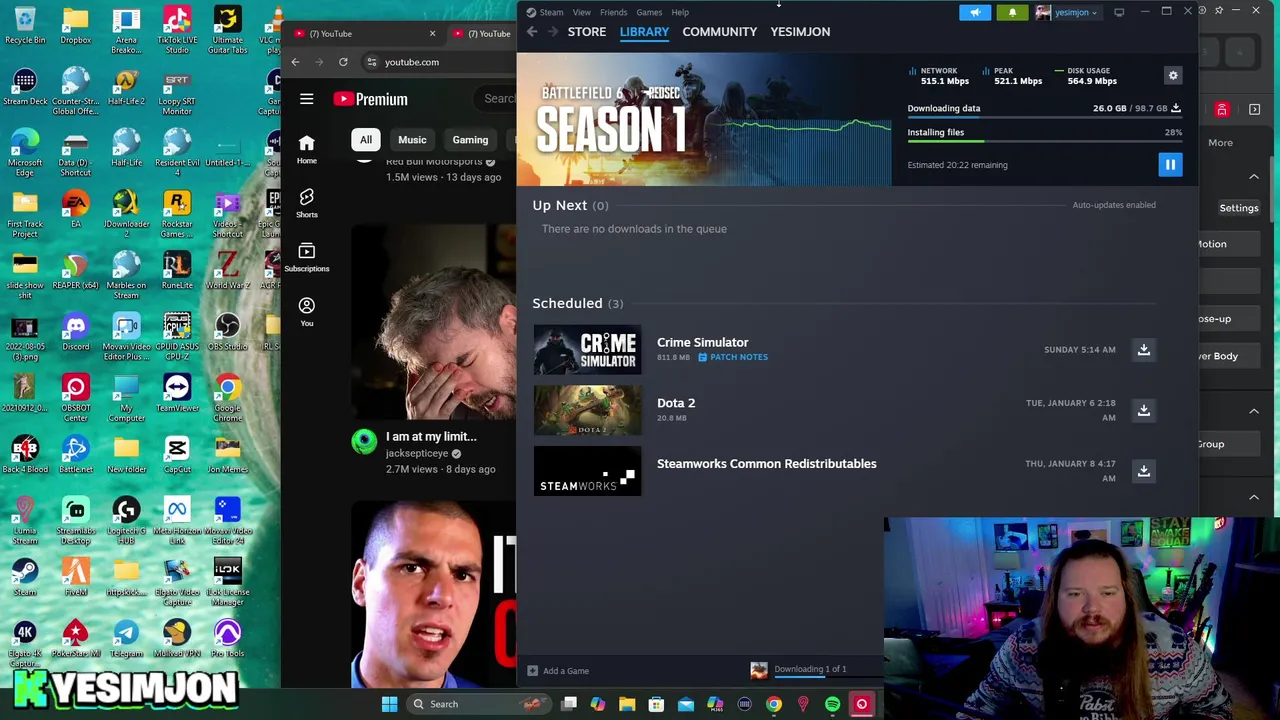Click the panel arrow icon in right toolbar
The image size is (1280, 720).
click(x=1255, y=109)
